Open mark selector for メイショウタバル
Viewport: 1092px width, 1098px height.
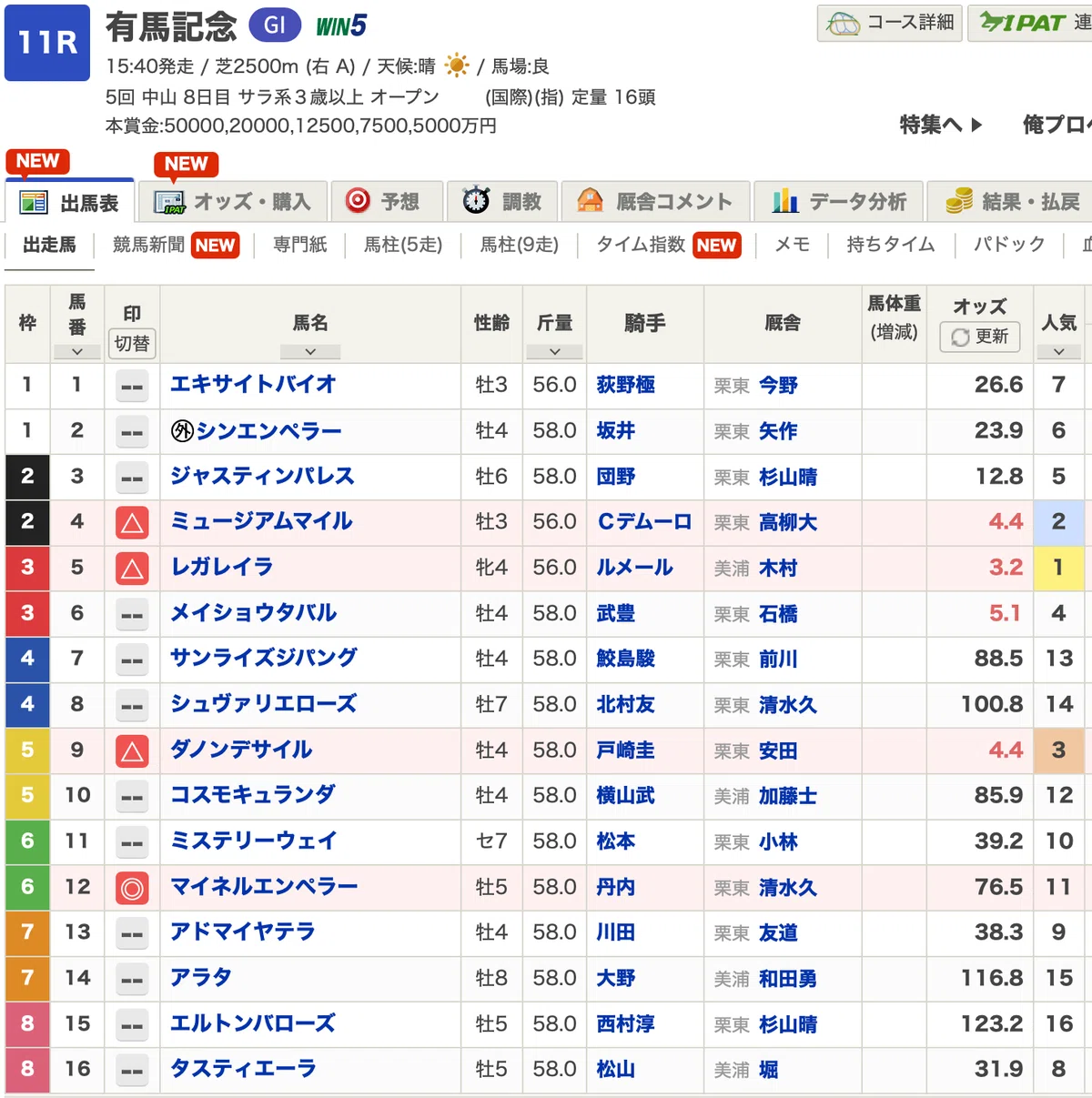tap(132, 614)
